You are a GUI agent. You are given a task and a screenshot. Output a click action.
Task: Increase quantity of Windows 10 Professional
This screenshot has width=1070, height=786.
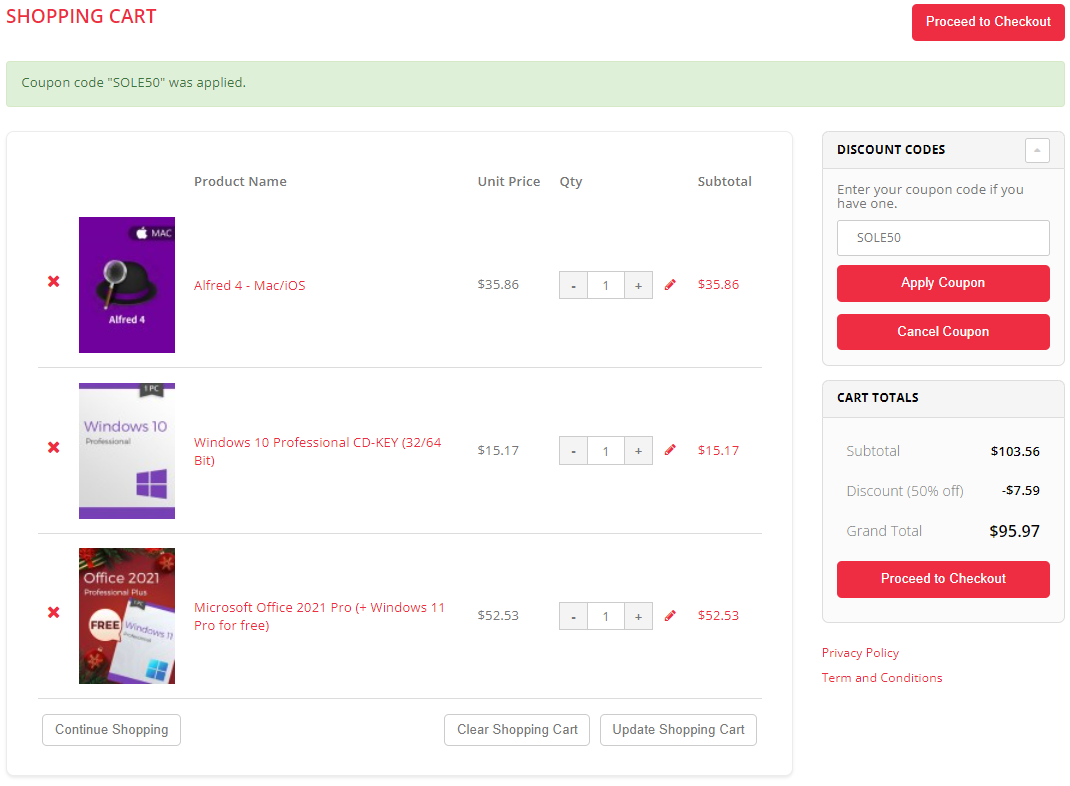(x=638, y=451)
